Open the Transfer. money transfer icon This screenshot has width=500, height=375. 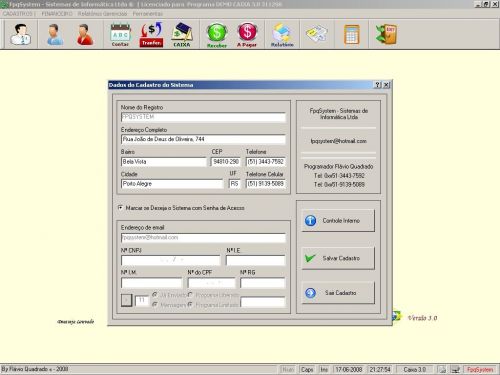[x=151, y=34]
